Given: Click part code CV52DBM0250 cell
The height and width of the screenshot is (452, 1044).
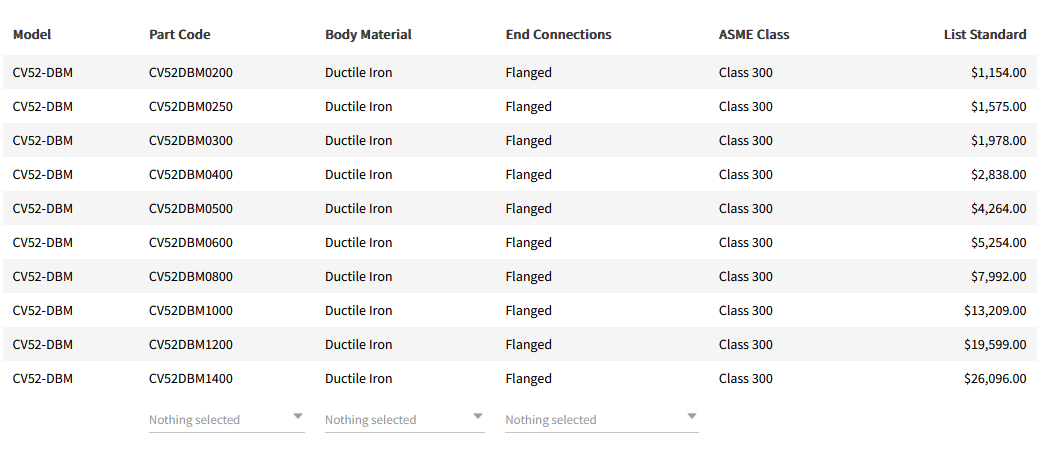Looking at the screenshot, I should (191, 107).
